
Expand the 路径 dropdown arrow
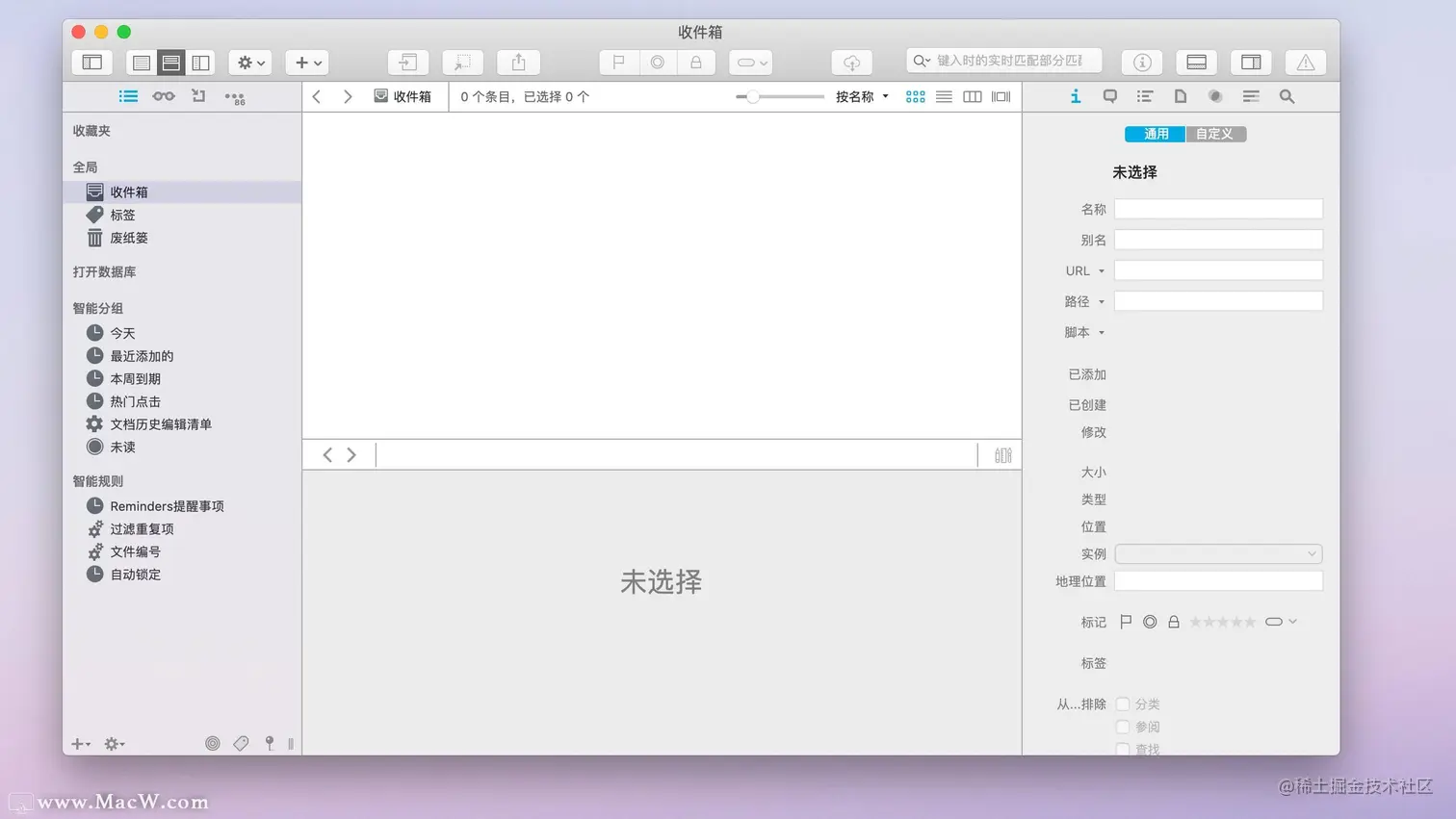coord(1102,302)
